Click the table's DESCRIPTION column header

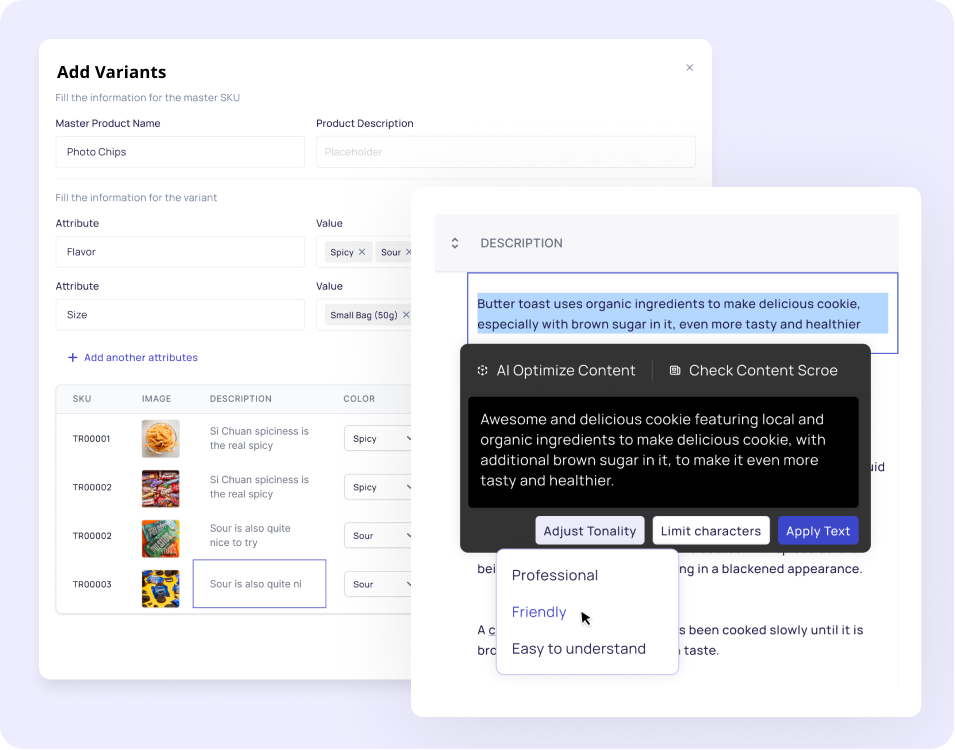tap(241, 398)
